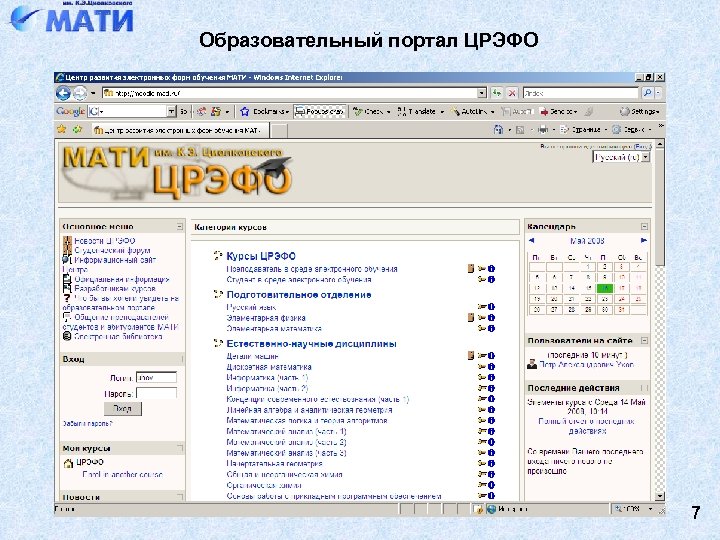720x540 pixels.
Task: Open the Студенческий форум menu item
Action: (x=112, y=250)
